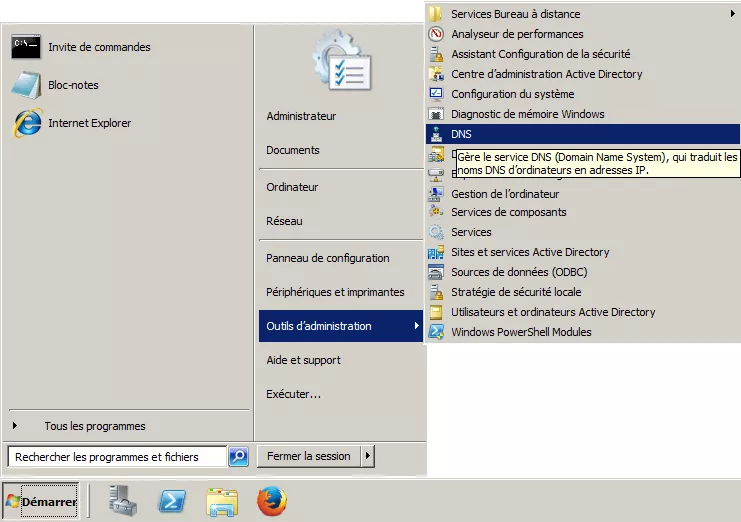Select 'Services Bureau à distance' label
The width and height of the screenshot is (741, 522).
pyautogui.click(x=516, y=14)
